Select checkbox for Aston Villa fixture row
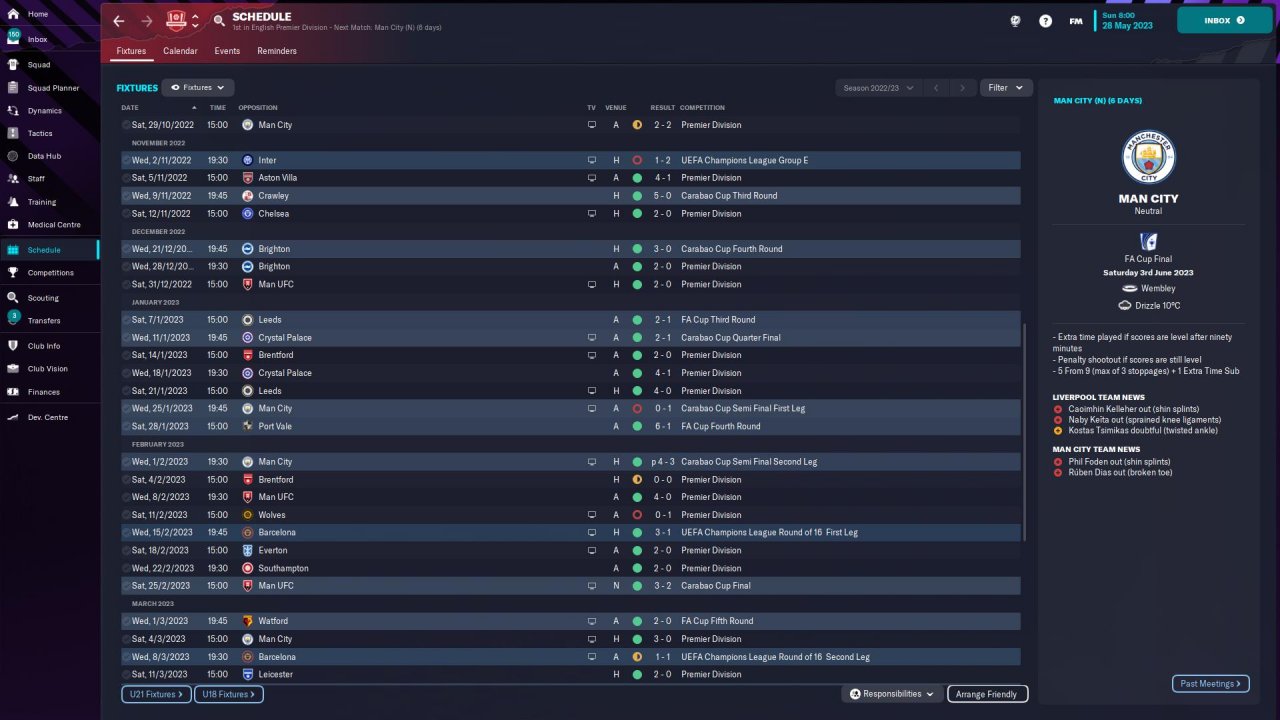This screenshot has width=1280, height=720. [x=127, y=178]
